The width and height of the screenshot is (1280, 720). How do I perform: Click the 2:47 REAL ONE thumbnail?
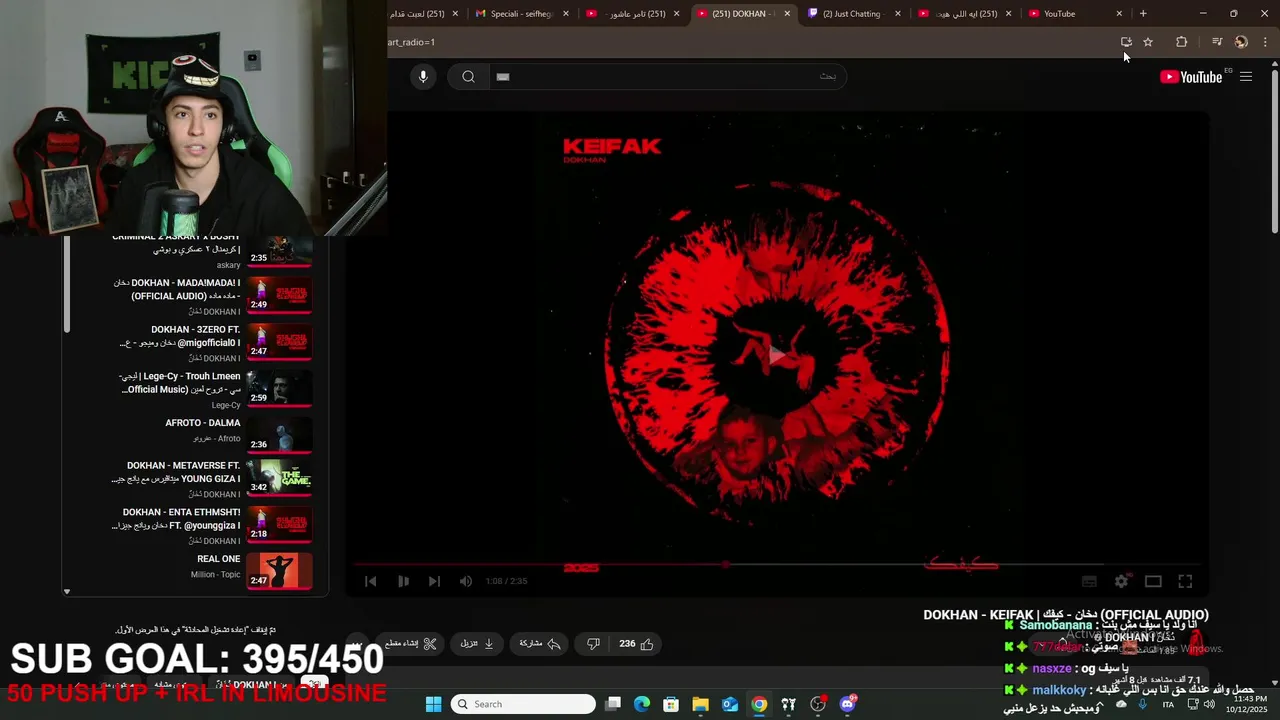(280, 570)
